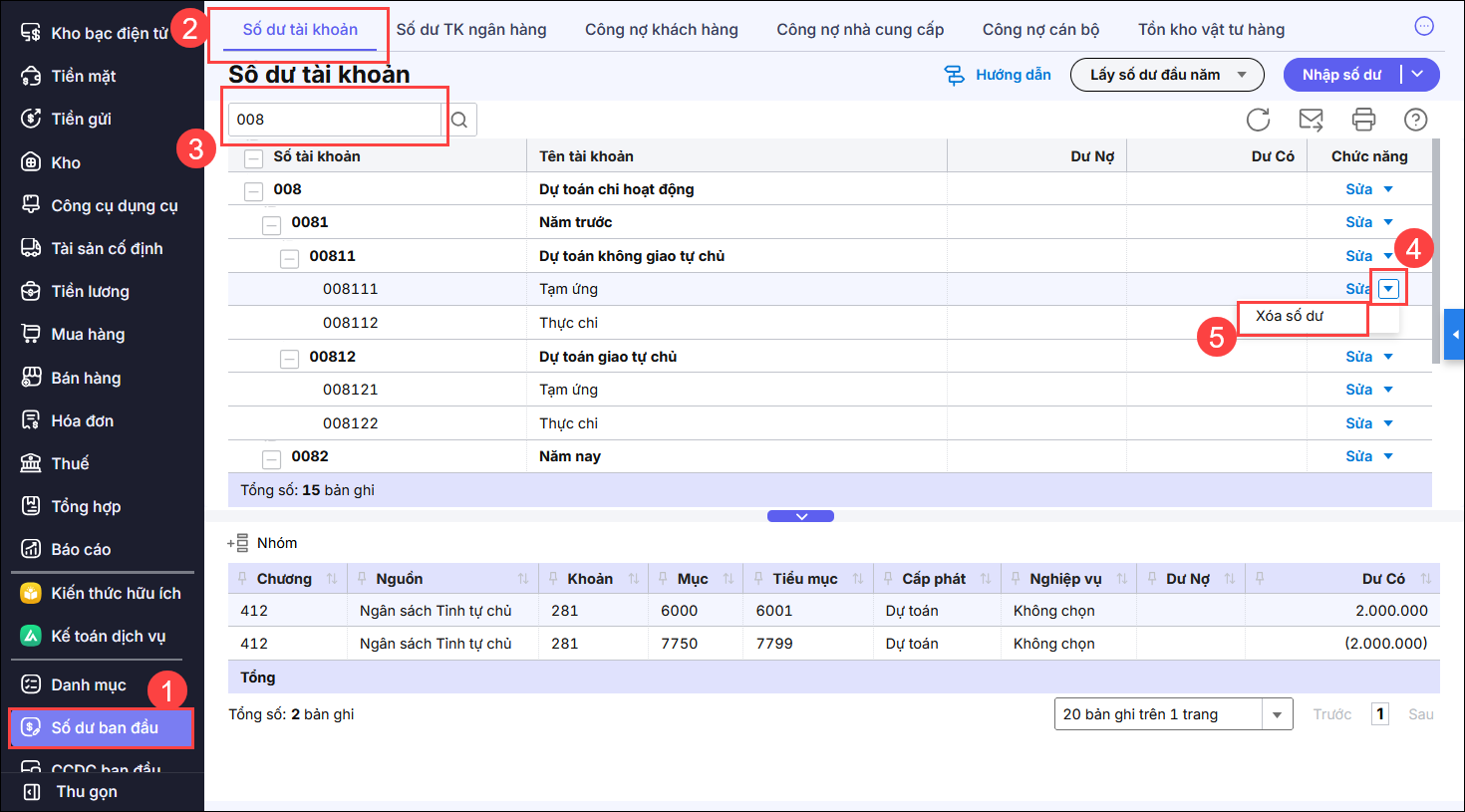This screenshot has height=812, width=1465.
Task: Collapse the 00811 account node
Action: (x=289, y=258)
